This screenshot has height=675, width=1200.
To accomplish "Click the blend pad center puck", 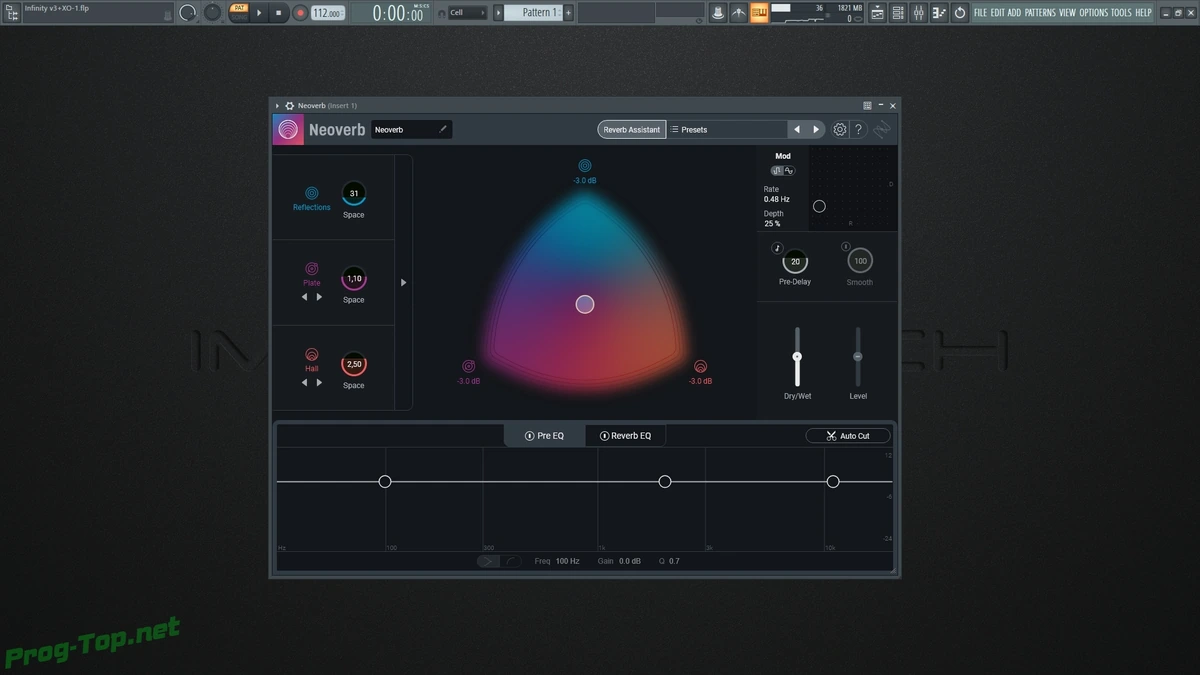I will (585, 304).
